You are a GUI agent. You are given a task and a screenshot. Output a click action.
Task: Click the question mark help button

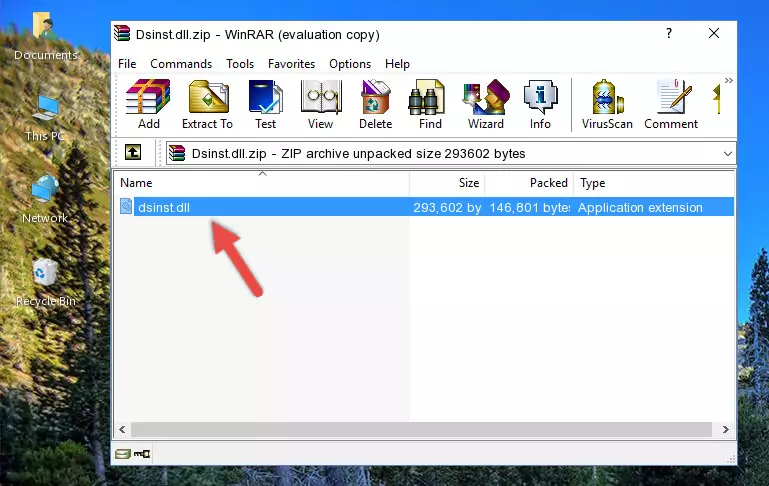668,33
